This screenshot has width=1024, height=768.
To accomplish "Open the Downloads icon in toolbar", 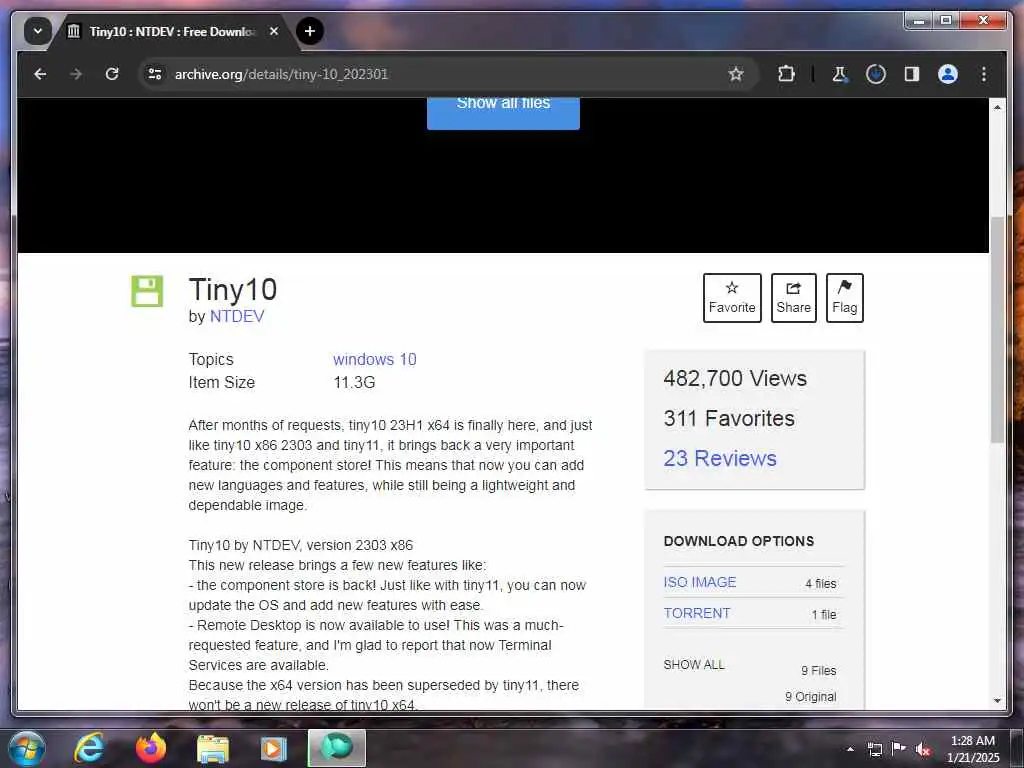I will [x=876, y=74].
